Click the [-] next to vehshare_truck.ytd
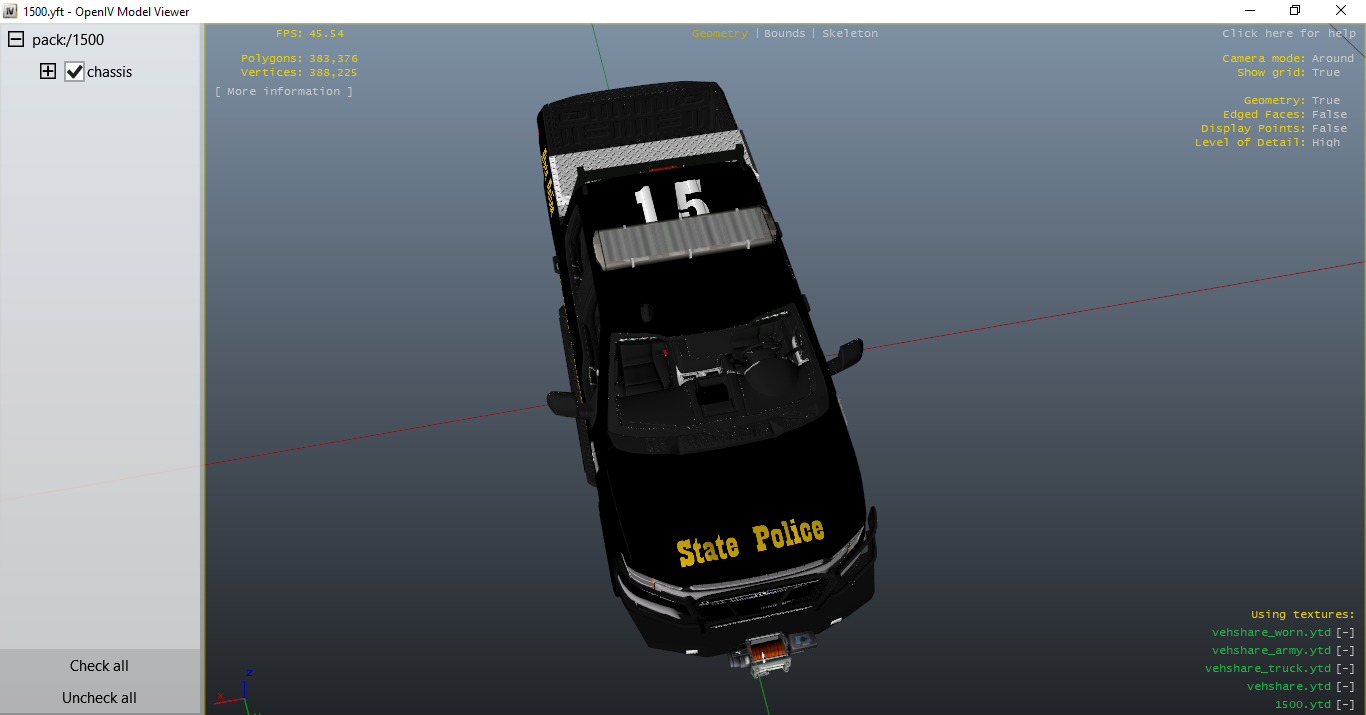The width and height of the screenshot is (1366, 715). coord(1345,669)
